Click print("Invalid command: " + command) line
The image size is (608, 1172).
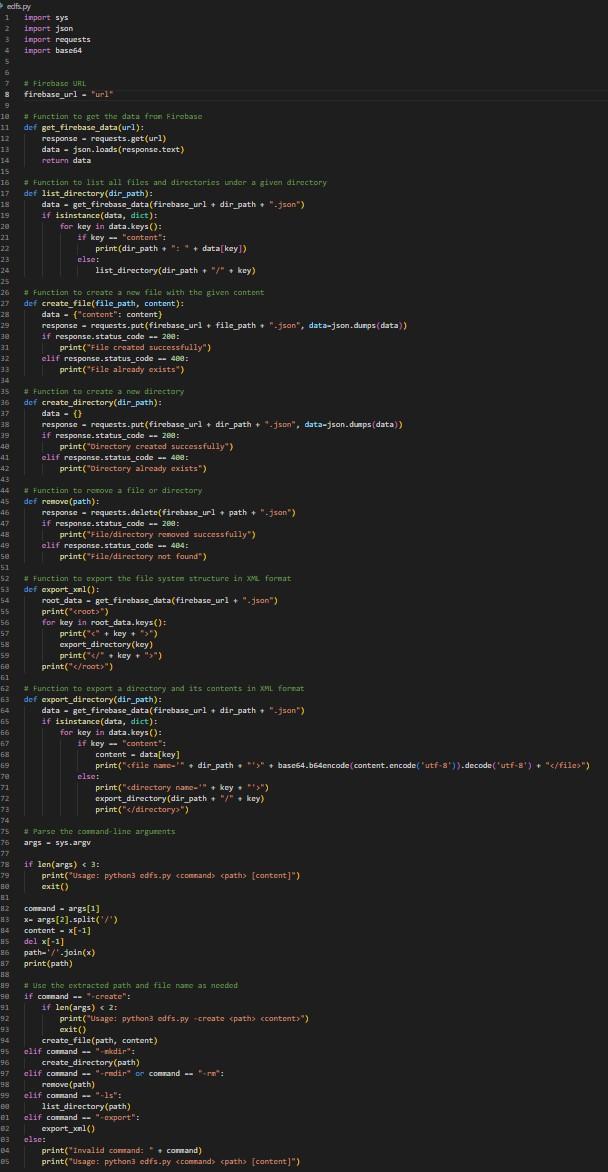(122, 1150)
